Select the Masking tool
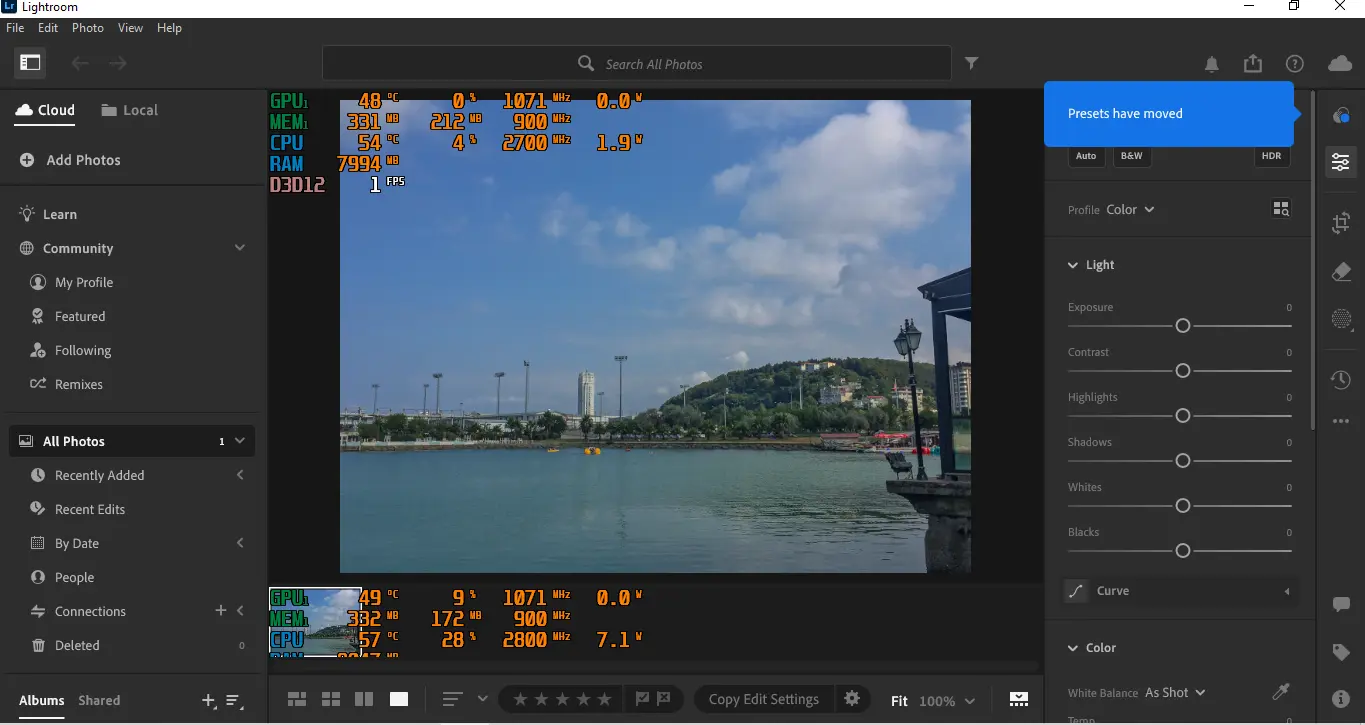Image resolution: width=1365 pixels, height=725 pixels. click(x=1341, y=320)
